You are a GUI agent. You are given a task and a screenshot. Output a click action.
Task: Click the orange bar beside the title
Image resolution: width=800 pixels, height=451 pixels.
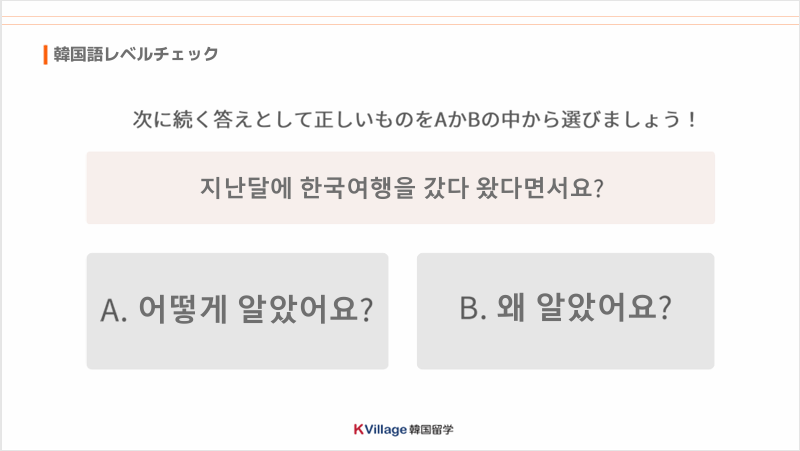click(x=46, y=54)
